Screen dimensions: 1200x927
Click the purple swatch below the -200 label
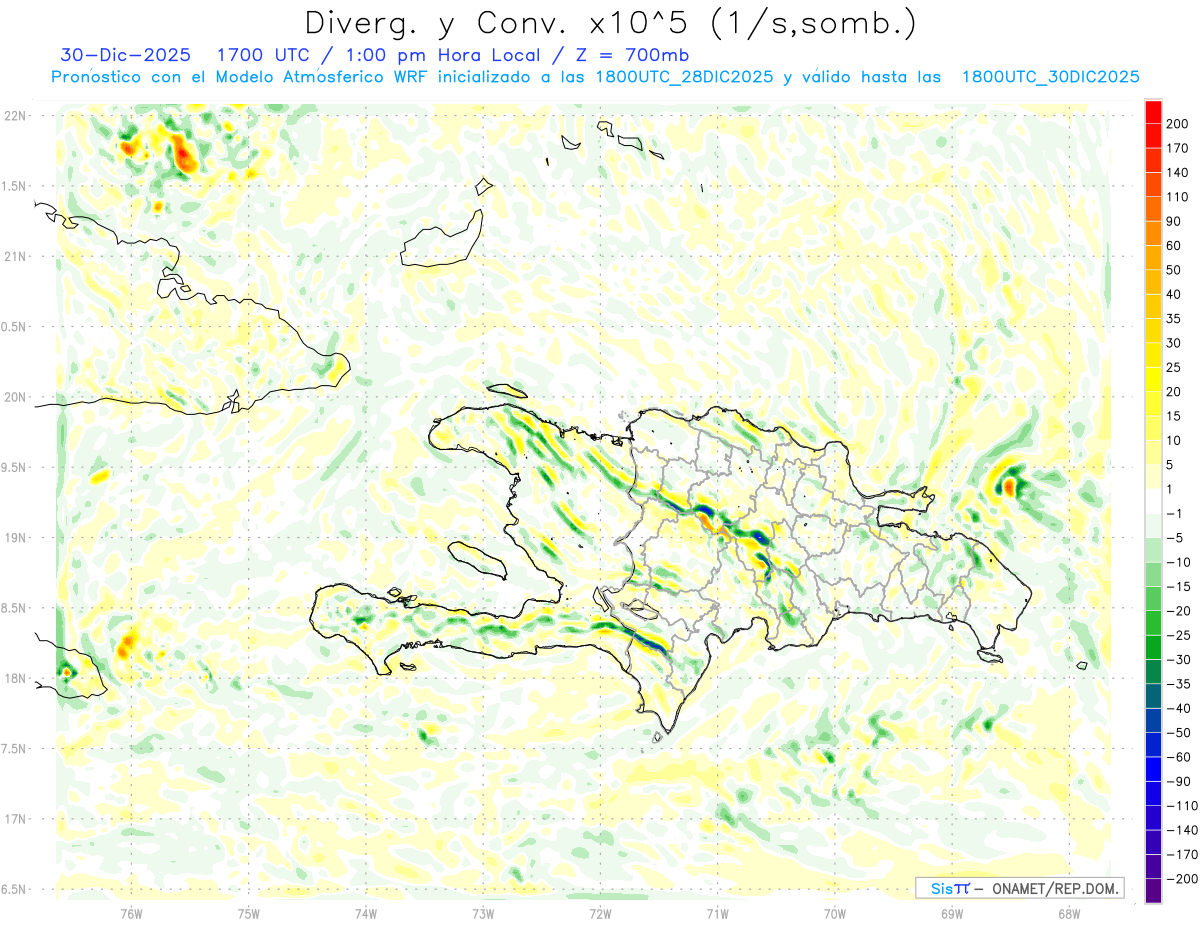(x=1153, y=891)
